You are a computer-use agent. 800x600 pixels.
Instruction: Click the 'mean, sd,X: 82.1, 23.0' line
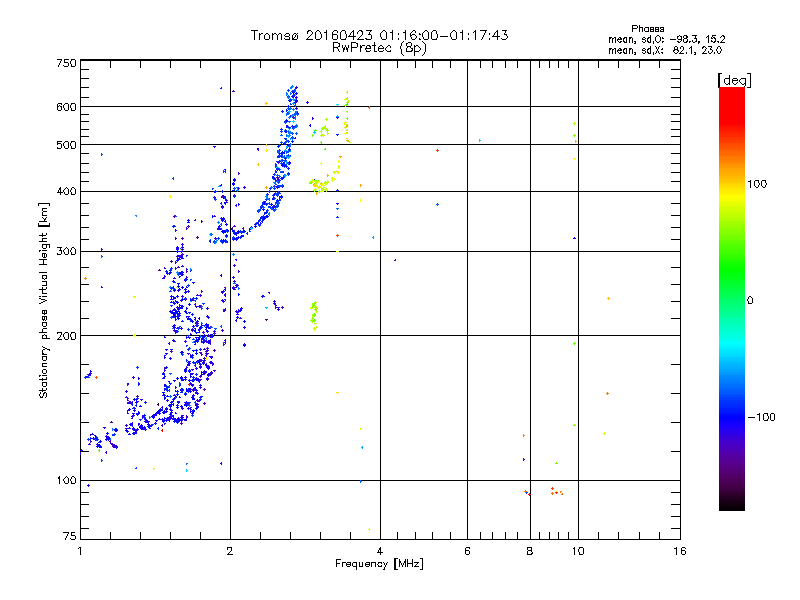[x=665, y=50]
